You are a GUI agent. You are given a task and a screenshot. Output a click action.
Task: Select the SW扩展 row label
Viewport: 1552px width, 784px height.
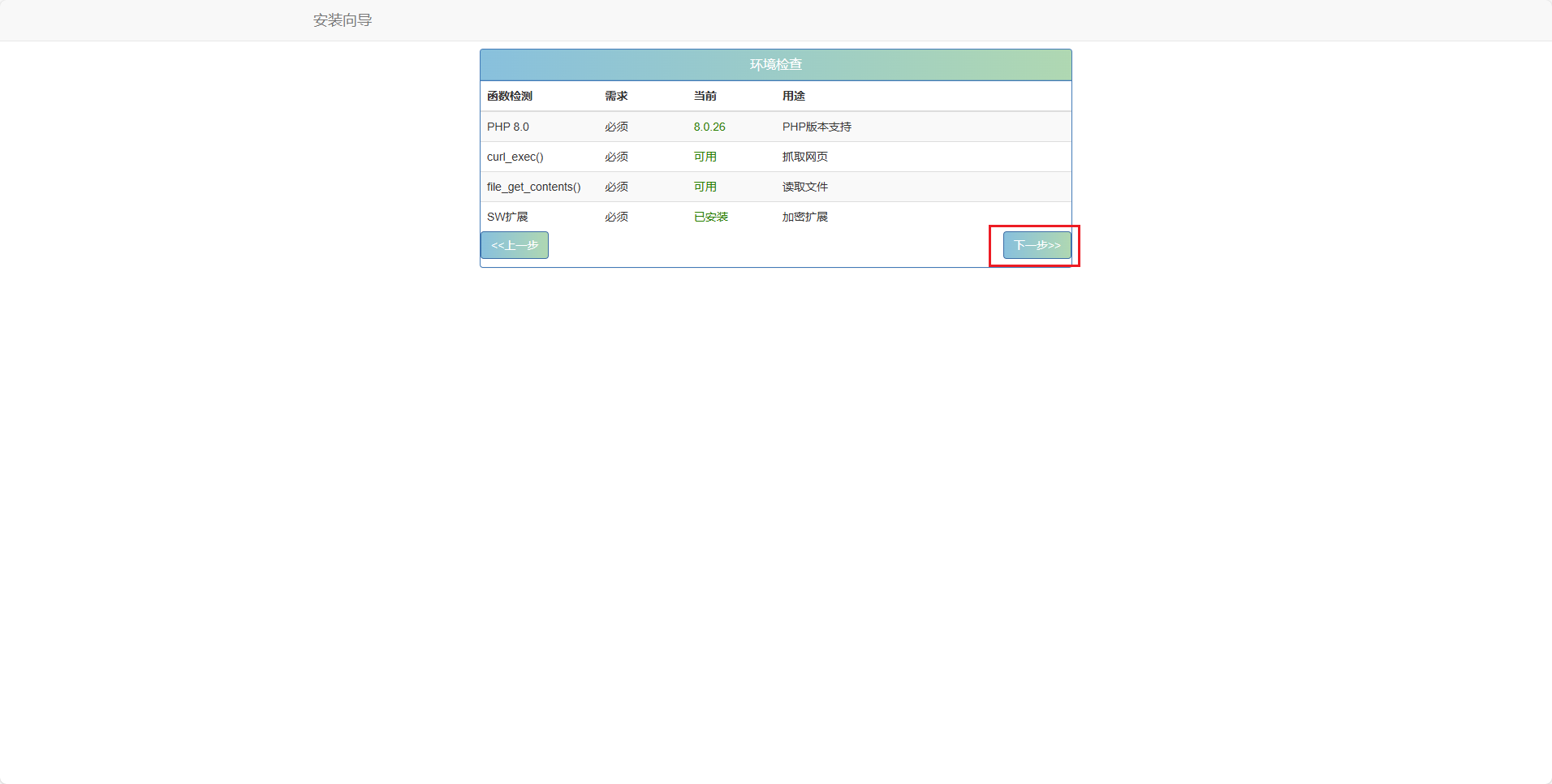click(507, 217)
